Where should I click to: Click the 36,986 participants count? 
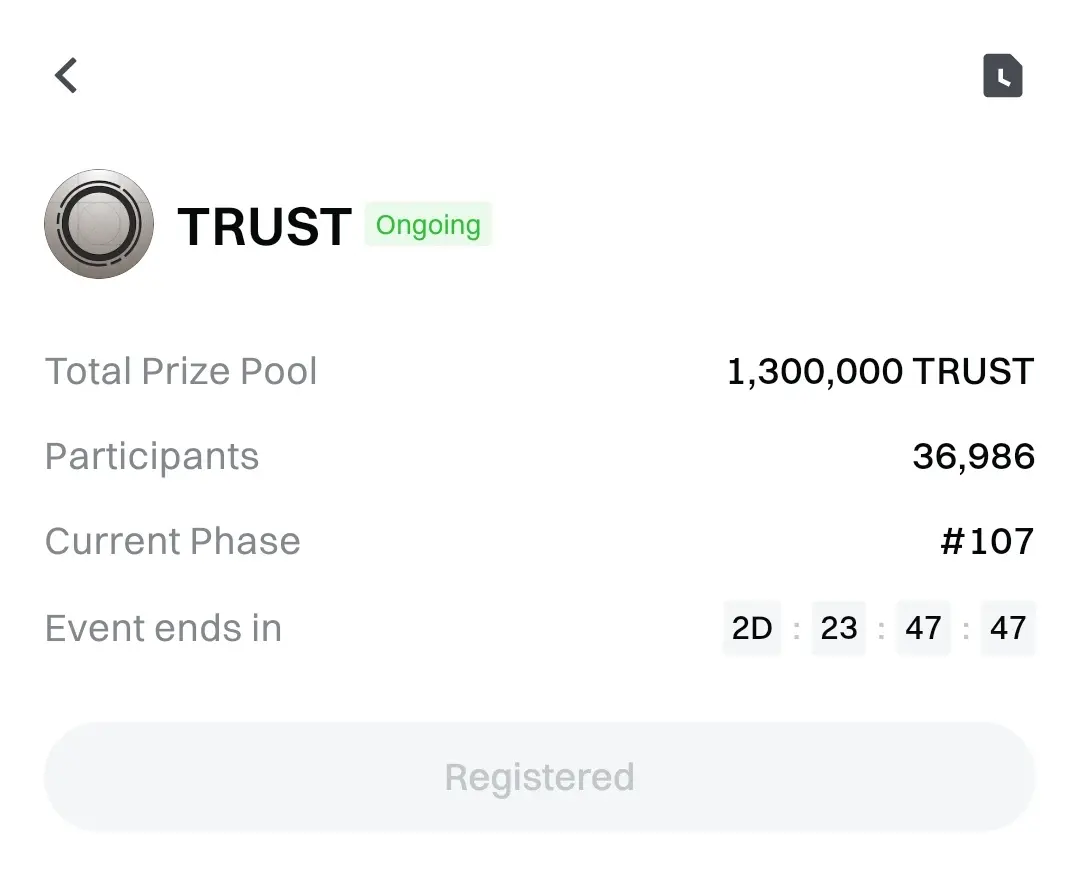[973, 457]
